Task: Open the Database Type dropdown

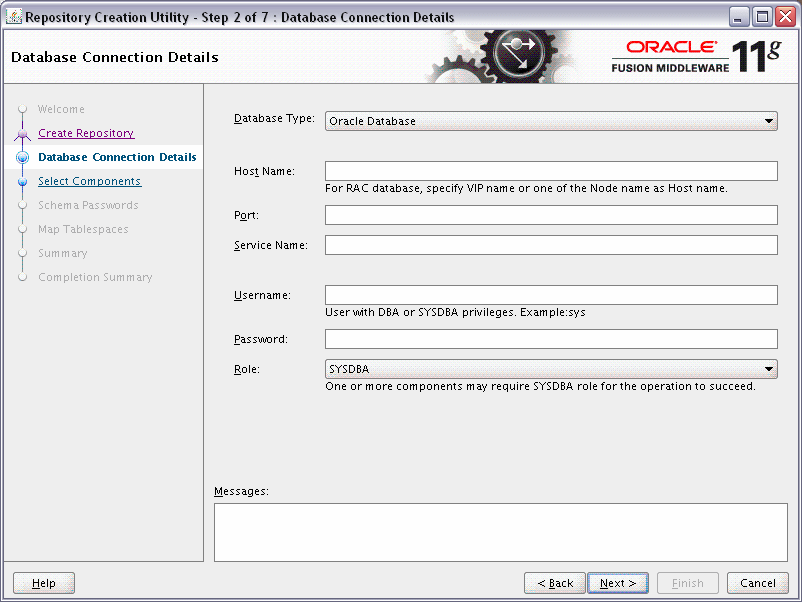Action: tap(550, 120)
